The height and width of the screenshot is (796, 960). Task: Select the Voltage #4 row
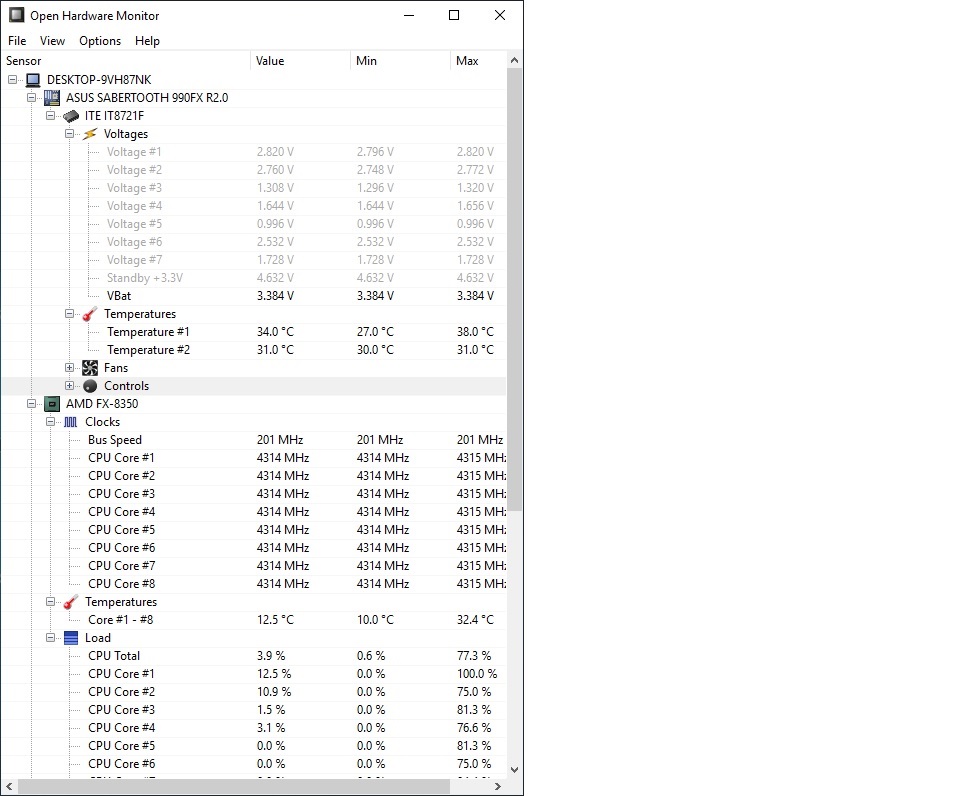pyautogui.click(x=253, y=206)
